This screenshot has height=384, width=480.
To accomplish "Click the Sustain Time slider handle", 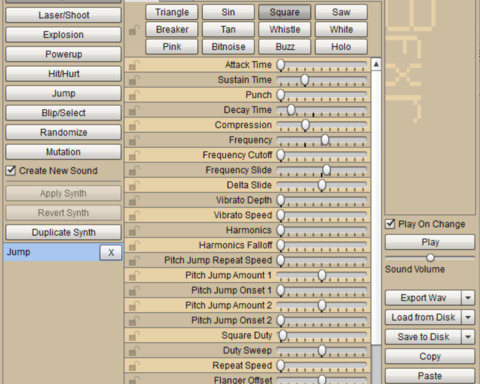I will (x=305, y=80).
